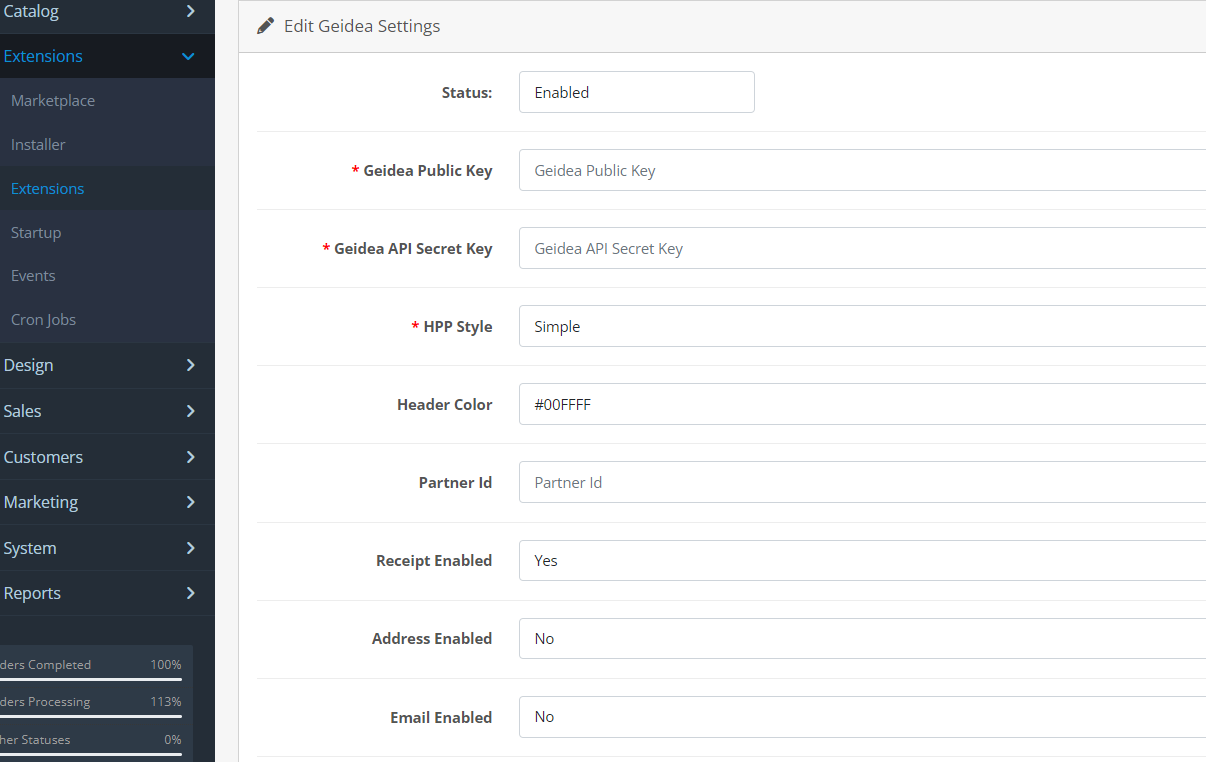Click the Geidea Public Key field
The height and width of the screenshot is (762, 1206).
(x=862, y=171)
